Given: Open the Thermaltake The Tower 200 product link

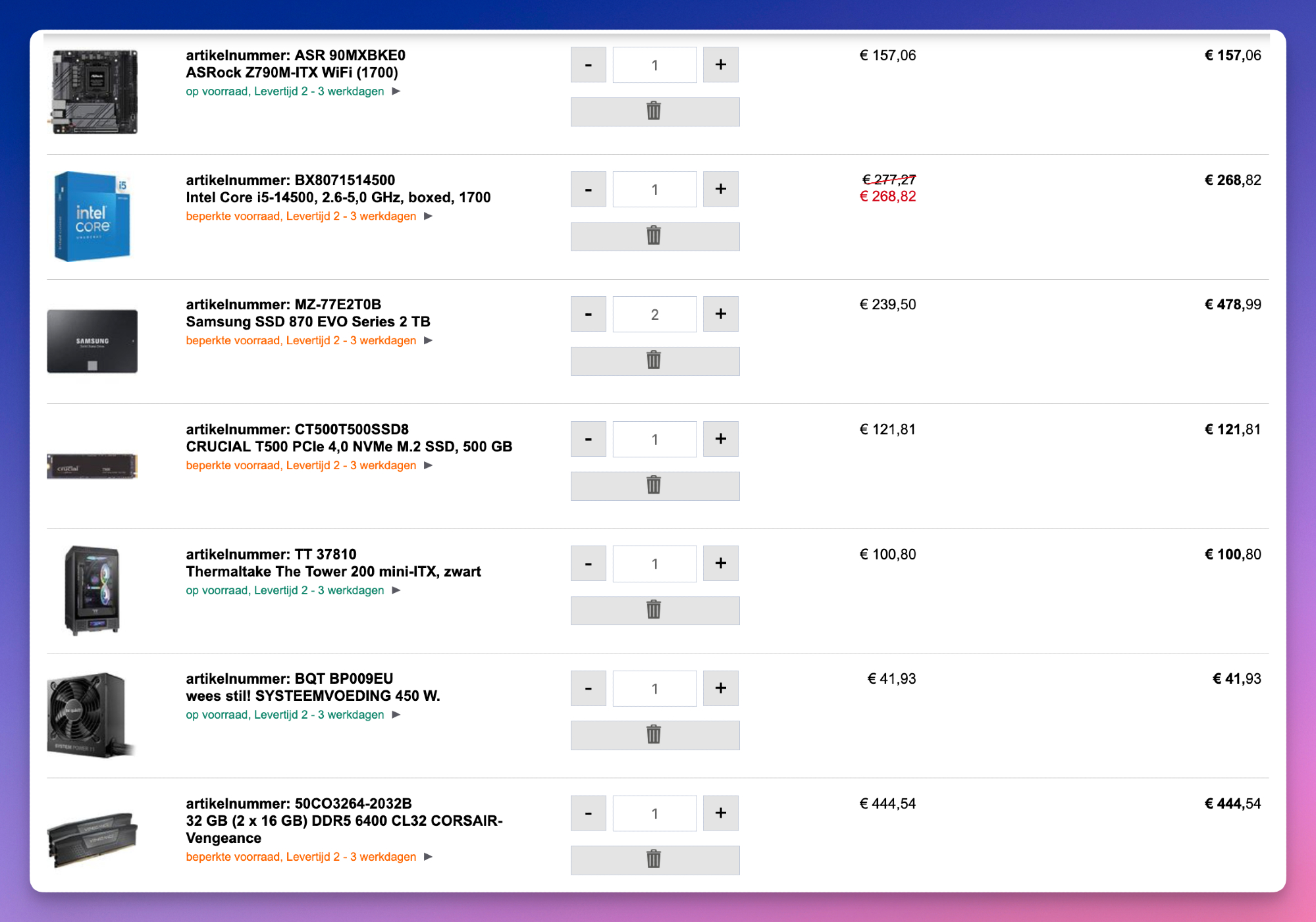Looking at the screenshot, I should click(x=333, y=571).
